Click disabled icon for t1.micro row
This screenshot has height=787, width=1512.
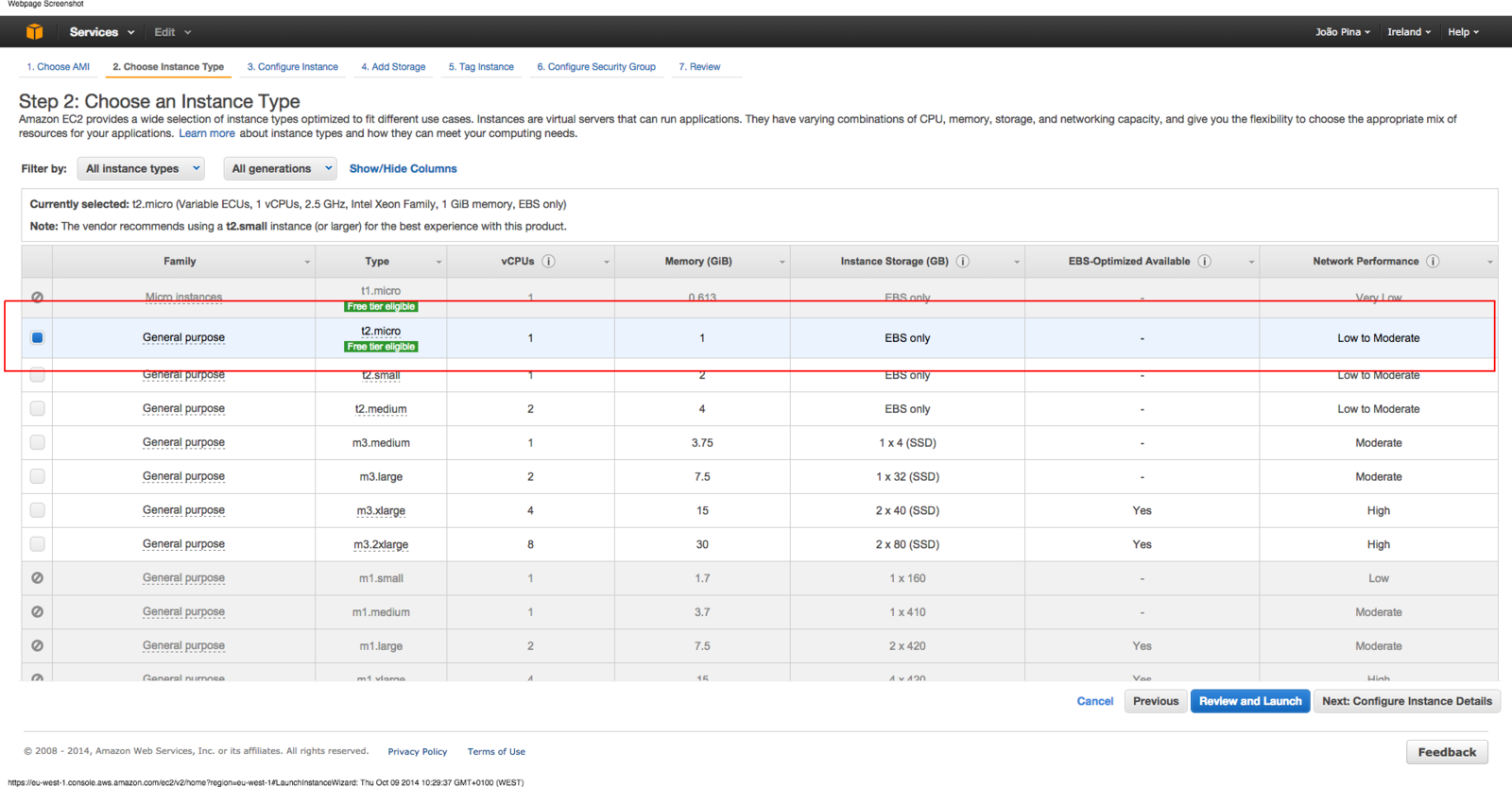pyautogui.click(x=37, y=297)
